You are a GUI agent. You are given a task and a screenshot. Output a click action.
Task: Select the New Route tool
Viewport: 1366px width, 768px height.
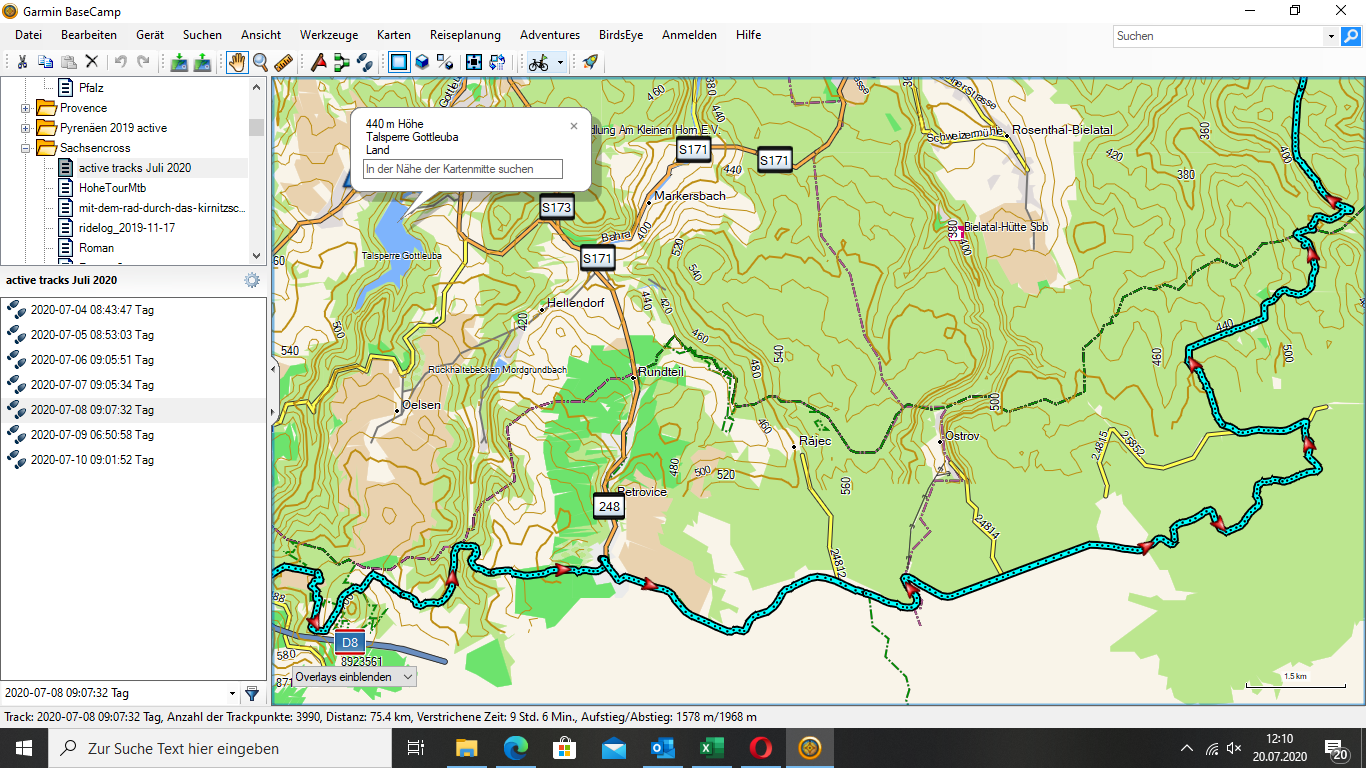(x=342, y=62)
